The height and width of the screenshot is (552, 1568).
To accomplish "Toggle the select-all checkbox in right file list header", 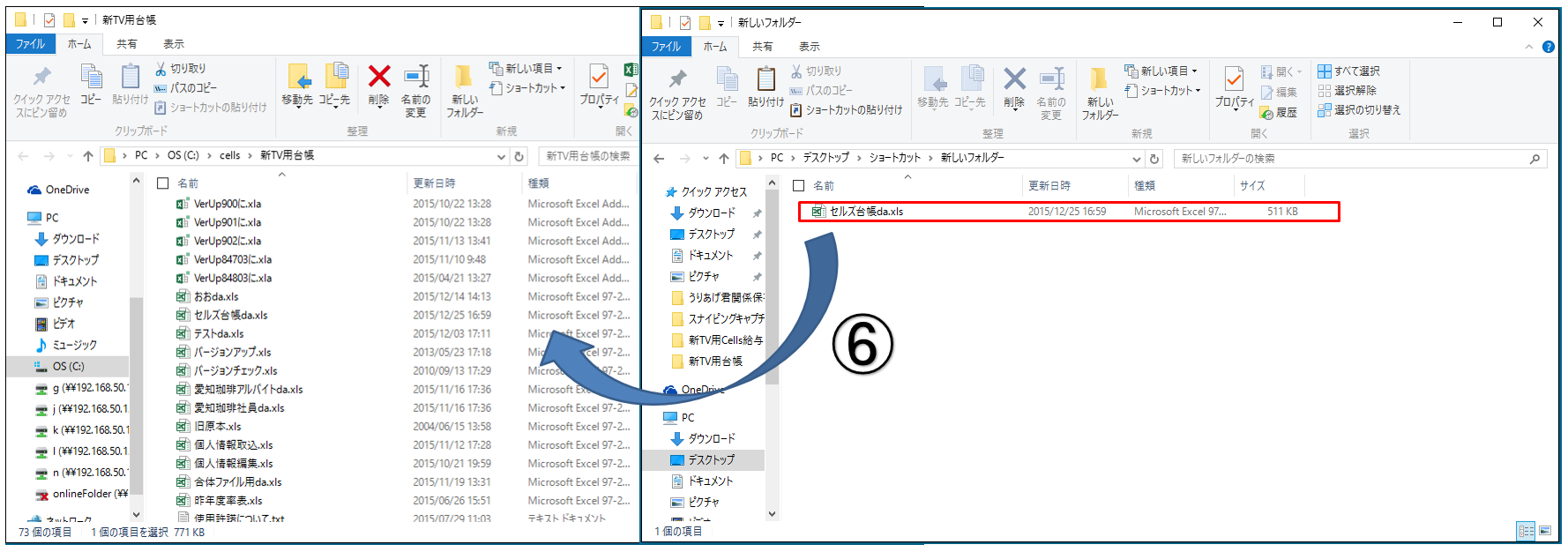I will pos(799,186).
